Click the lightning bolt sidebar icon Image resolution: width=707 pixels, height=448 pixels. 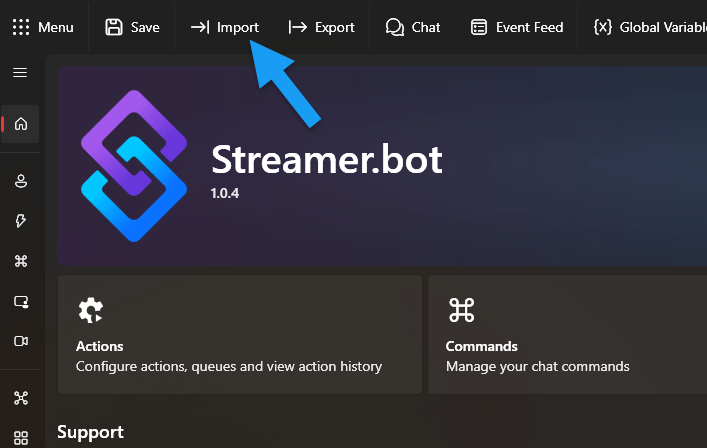tap(21, 221)
